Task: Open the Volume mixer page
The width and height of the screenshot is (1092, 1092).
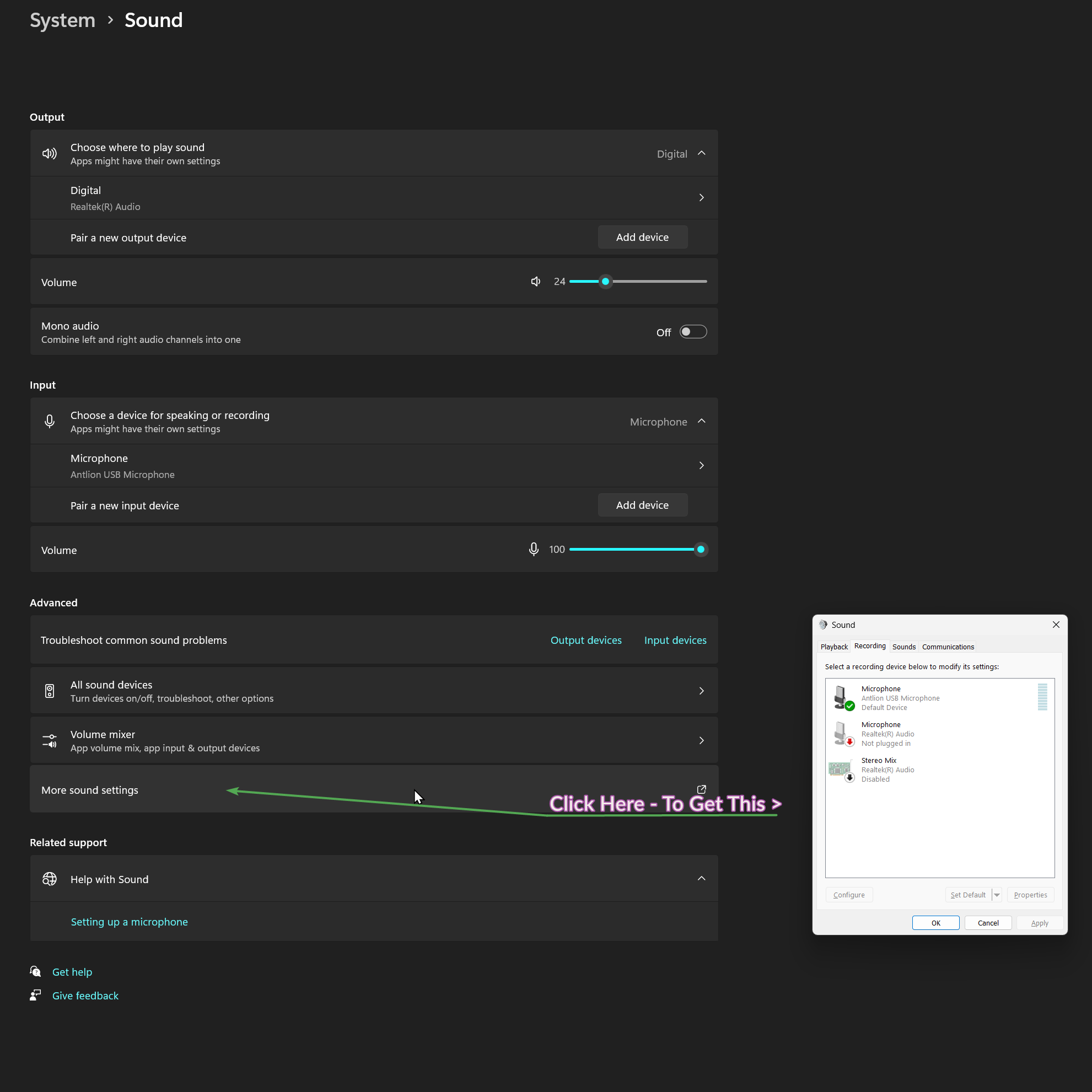Action: (374, 740)
